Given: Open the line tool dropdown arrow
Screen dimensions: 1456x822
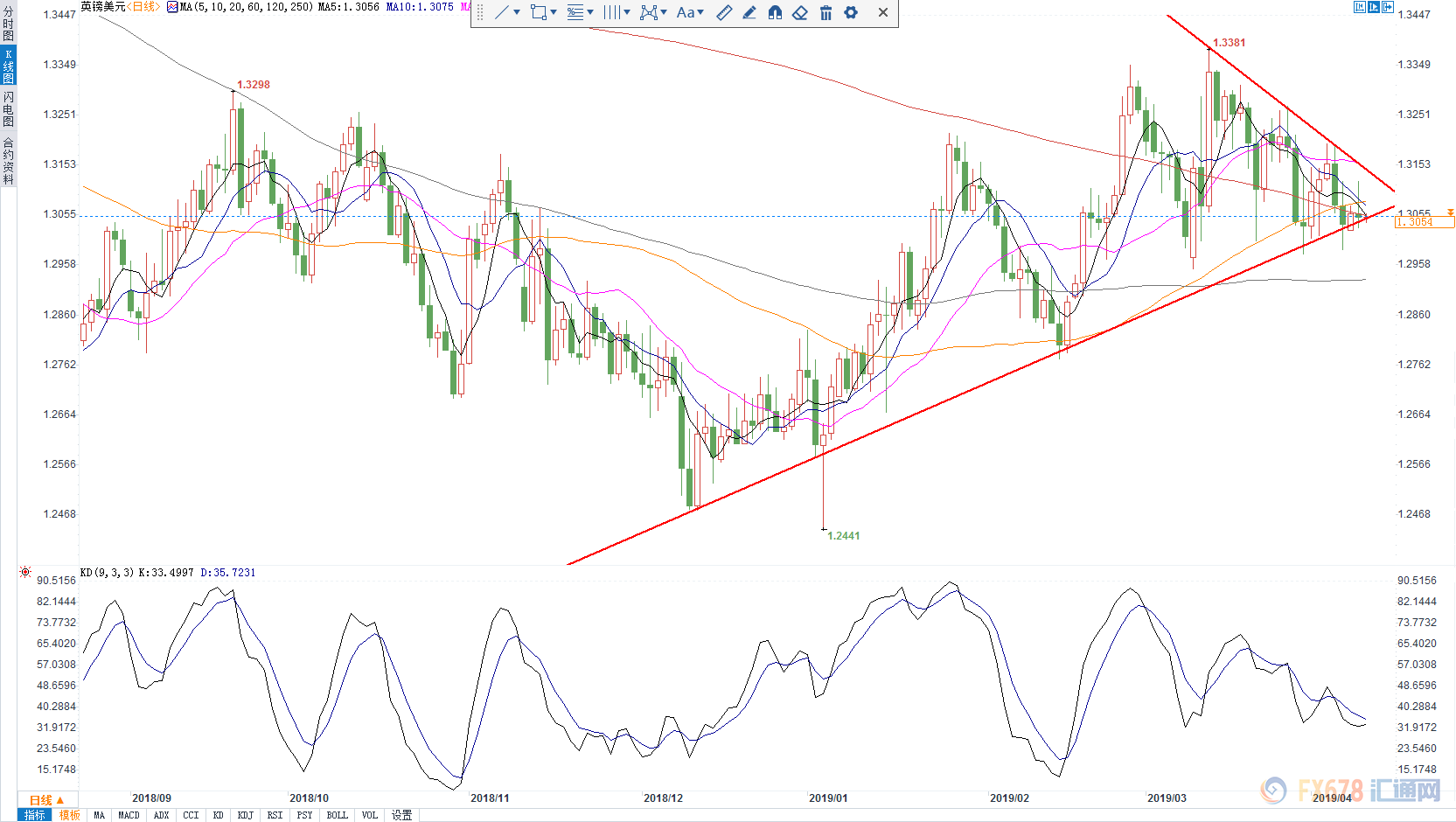Looking at the screenshot, I should point(517,12).
